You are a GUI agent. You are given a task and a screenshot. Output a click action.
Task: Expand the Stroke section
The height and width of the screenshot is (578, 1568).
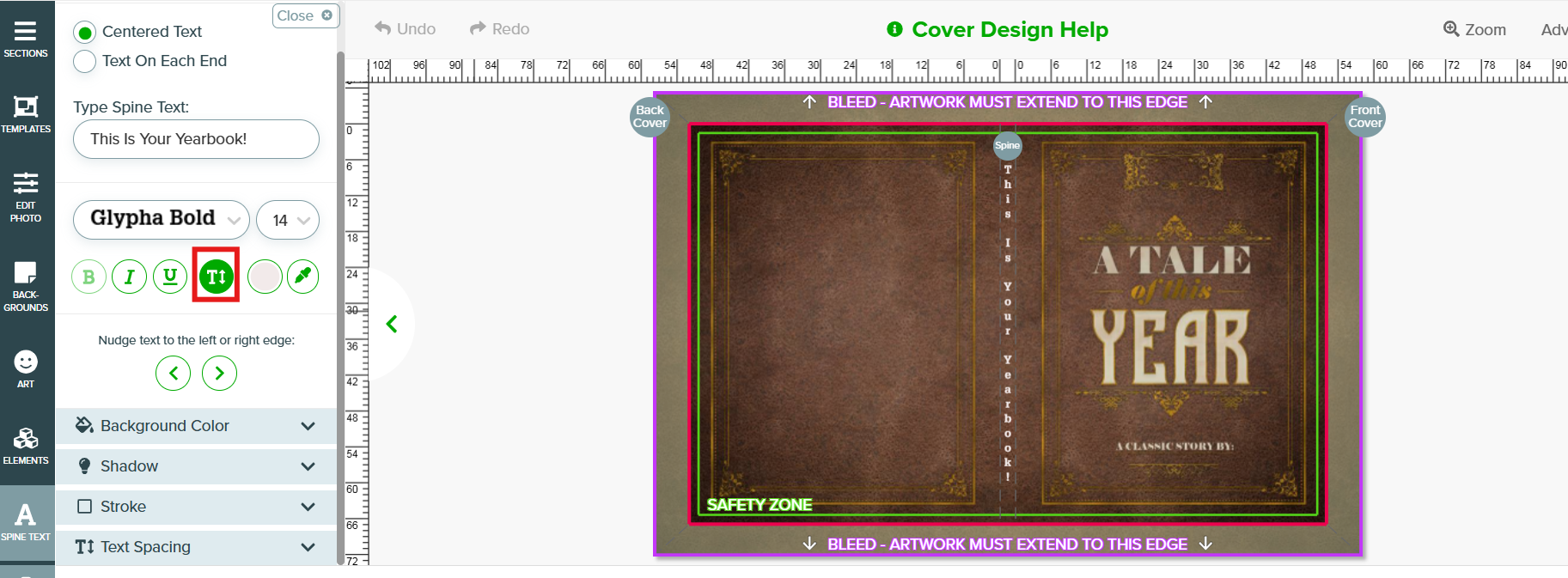[196, 507]
